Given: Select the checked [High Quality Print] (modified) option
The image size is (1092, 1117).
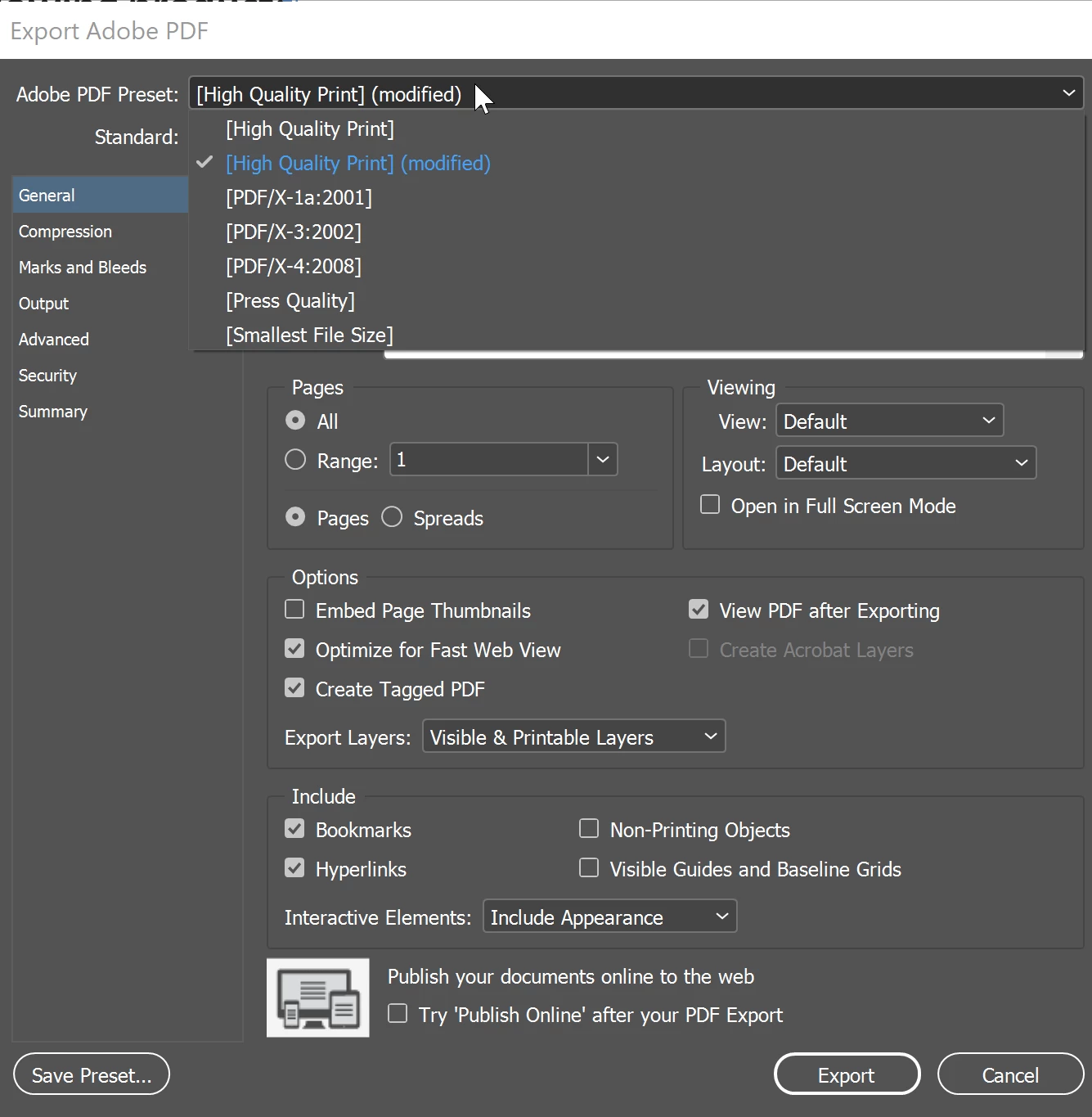Looking at the screenshot, I should click(x=636, y=164).
